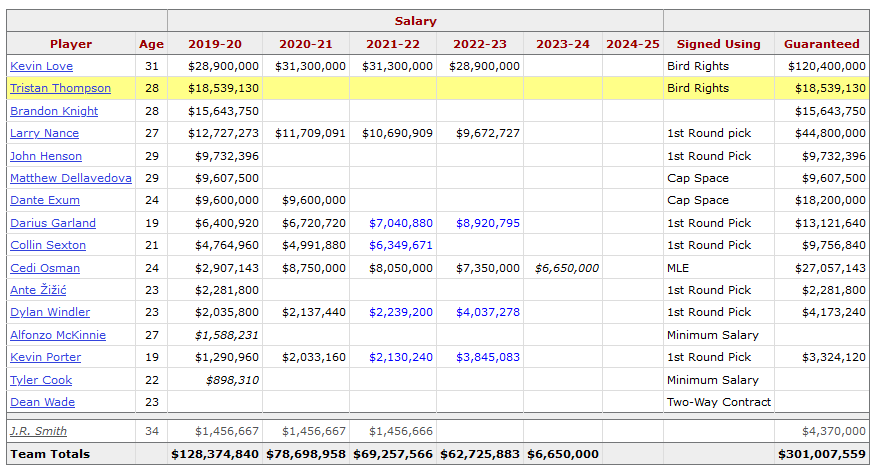Sort by Player column header
Screen dimensions: 883x473
71,44
